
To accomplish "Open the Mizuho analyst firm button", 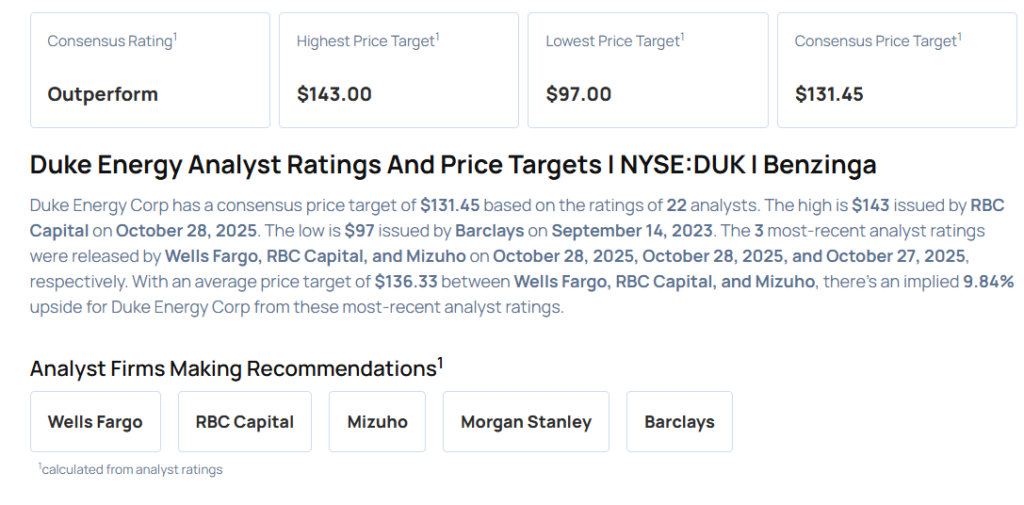I will click(x=377, y=422).
